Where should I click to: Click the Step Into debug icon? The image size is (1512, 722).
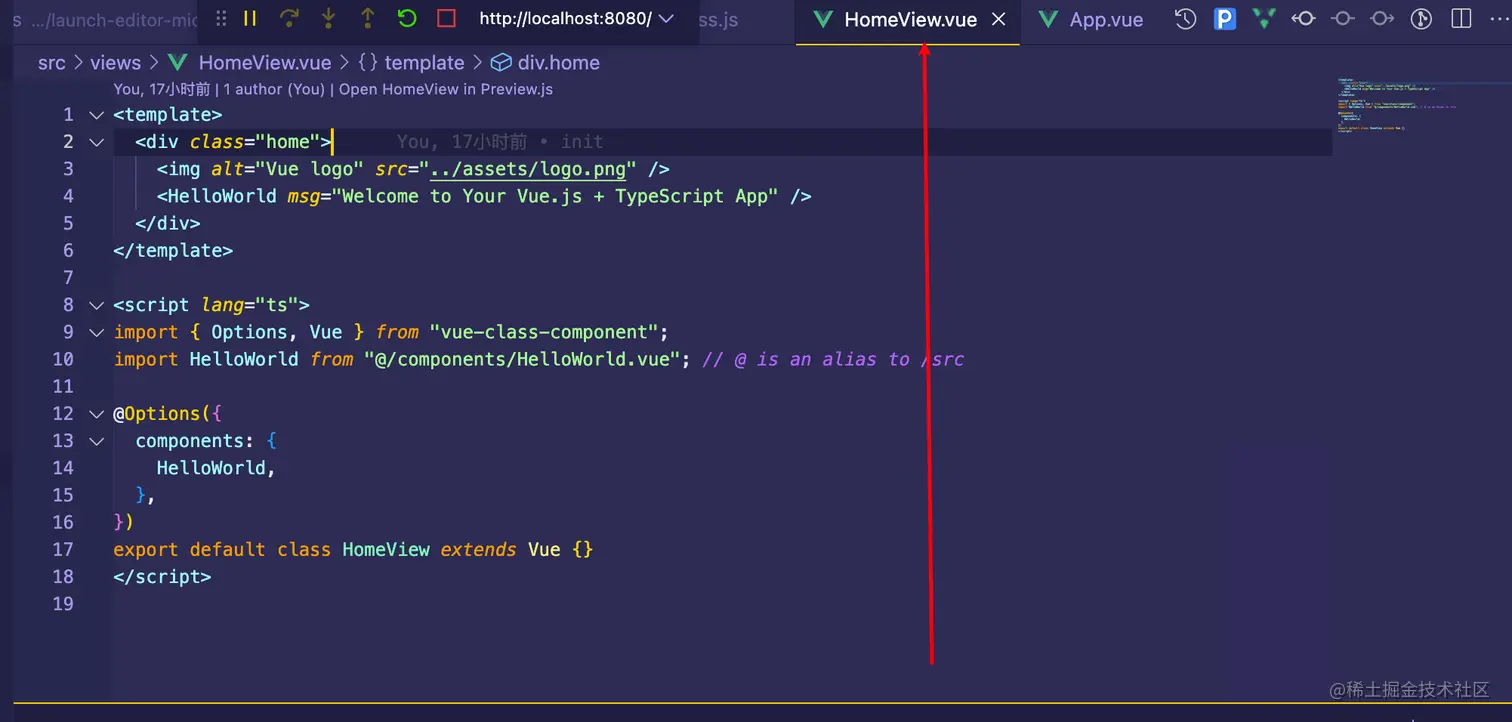coord(328,18)
